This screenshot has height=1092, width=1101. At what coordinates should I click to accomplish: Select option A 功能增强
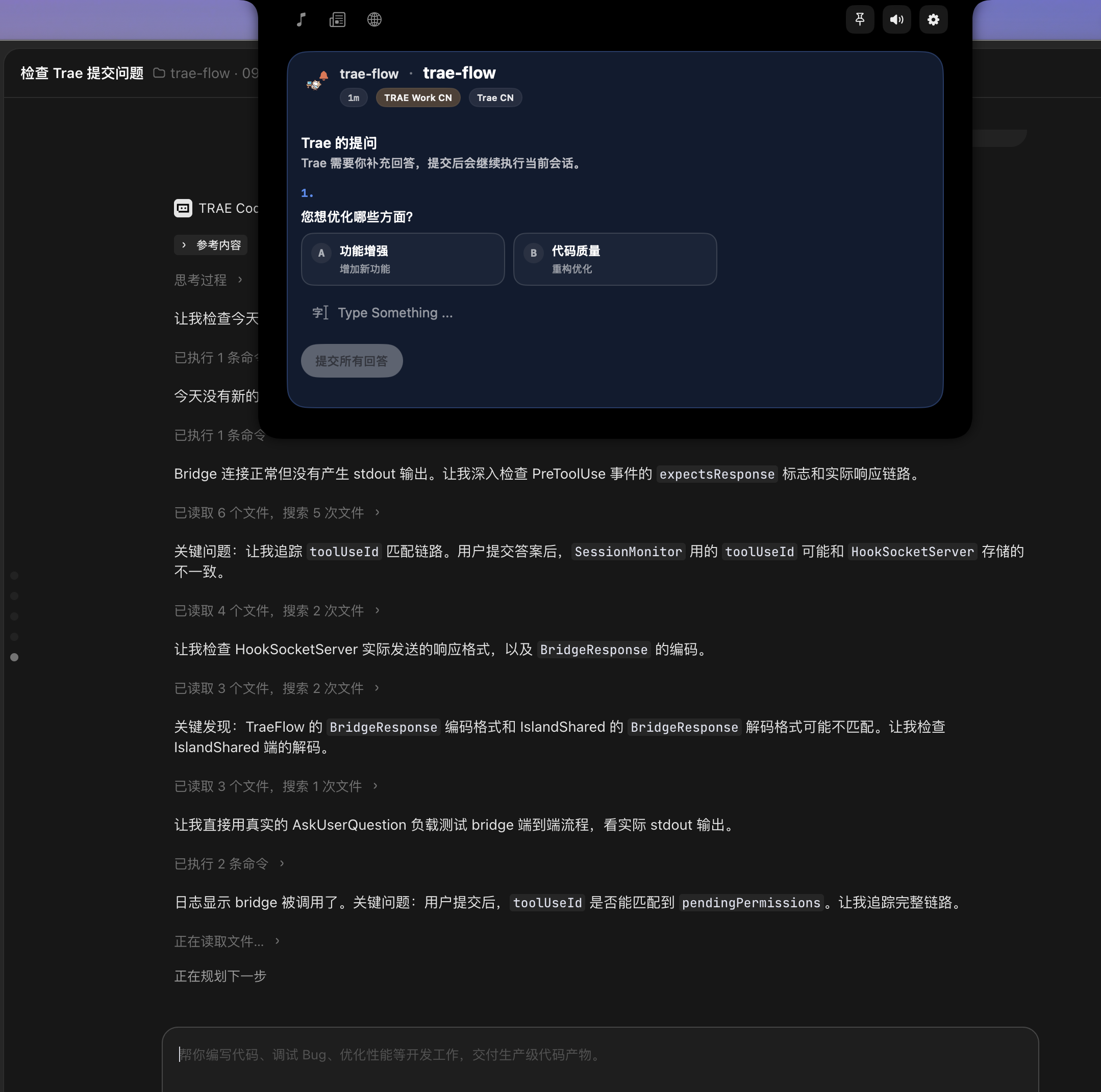coord(403,259)
